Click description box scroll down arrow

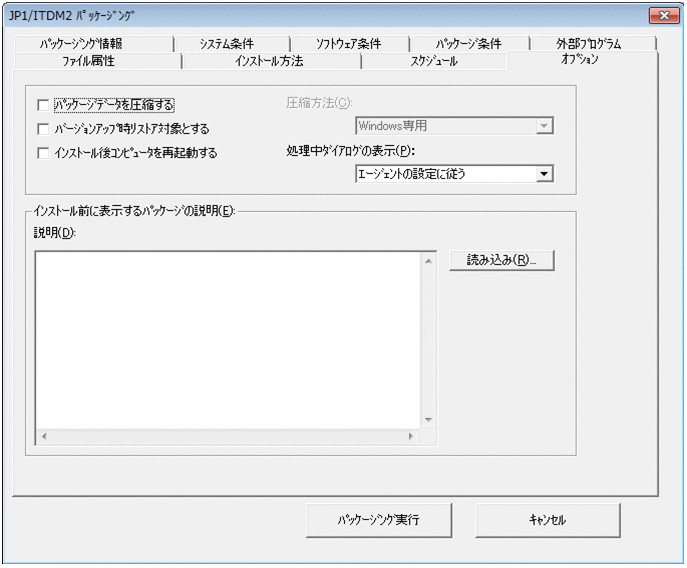pyautogui.click(x=428, y=420)
